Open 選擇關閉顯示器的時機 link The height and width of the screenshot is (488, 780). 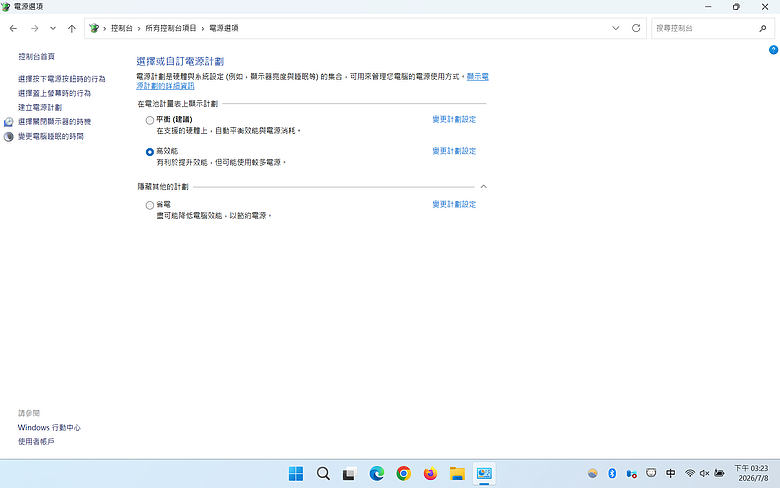coord(54,122)
